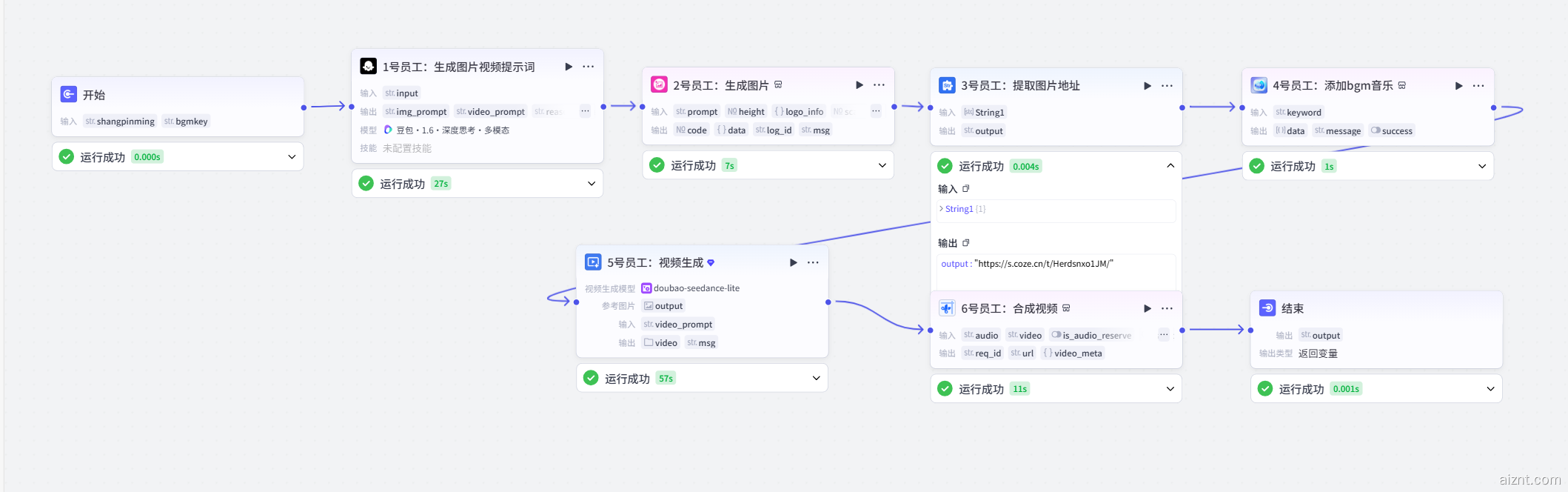Click the 未配置技能 skills label
This screenshot has width=1568, height=492.
point(407,148)
